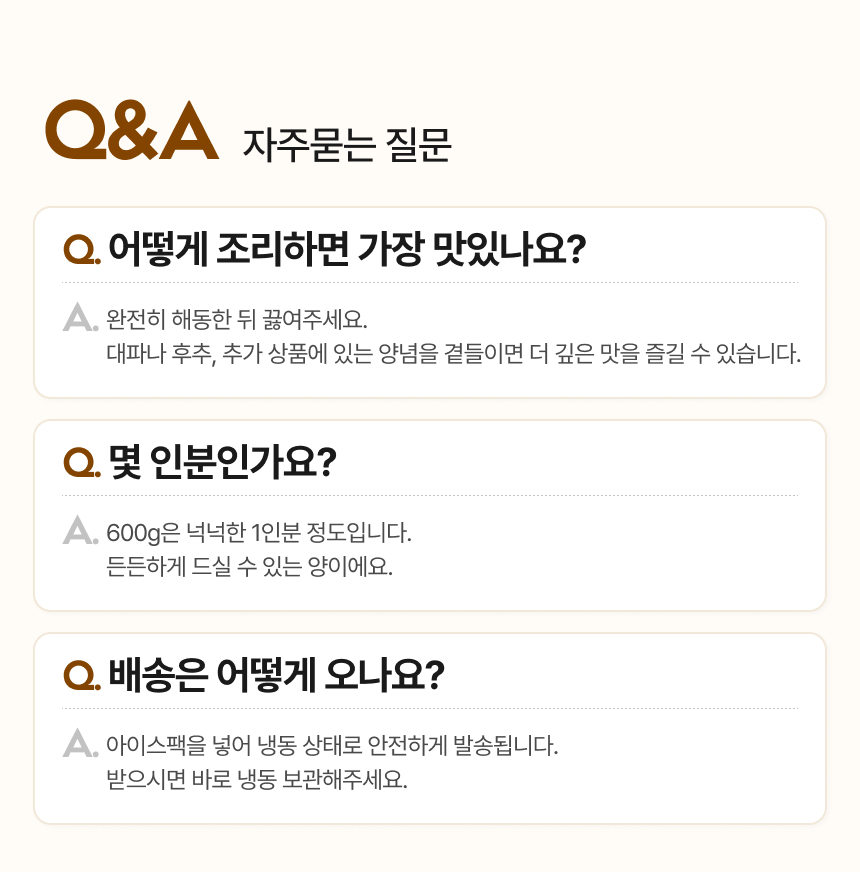
Task: Expand the 배송은 어떻게 오나요 question
Action: [275, 674]
